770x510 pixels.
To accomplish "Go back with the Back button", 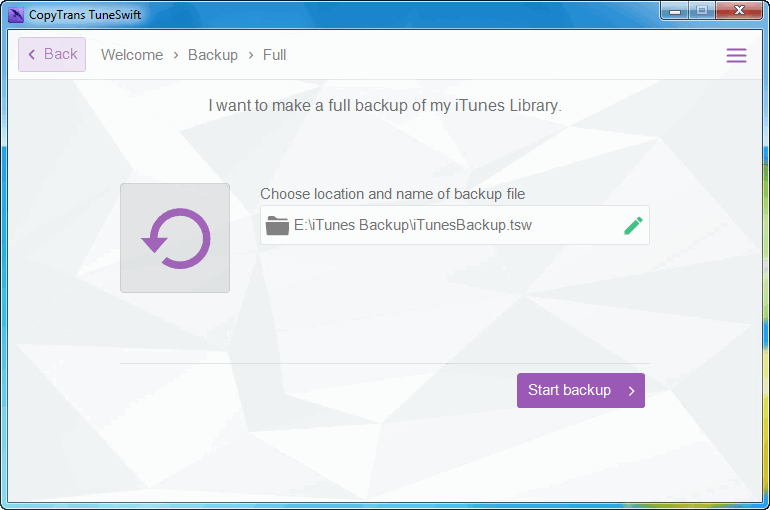I will click(x=52, y=54).
